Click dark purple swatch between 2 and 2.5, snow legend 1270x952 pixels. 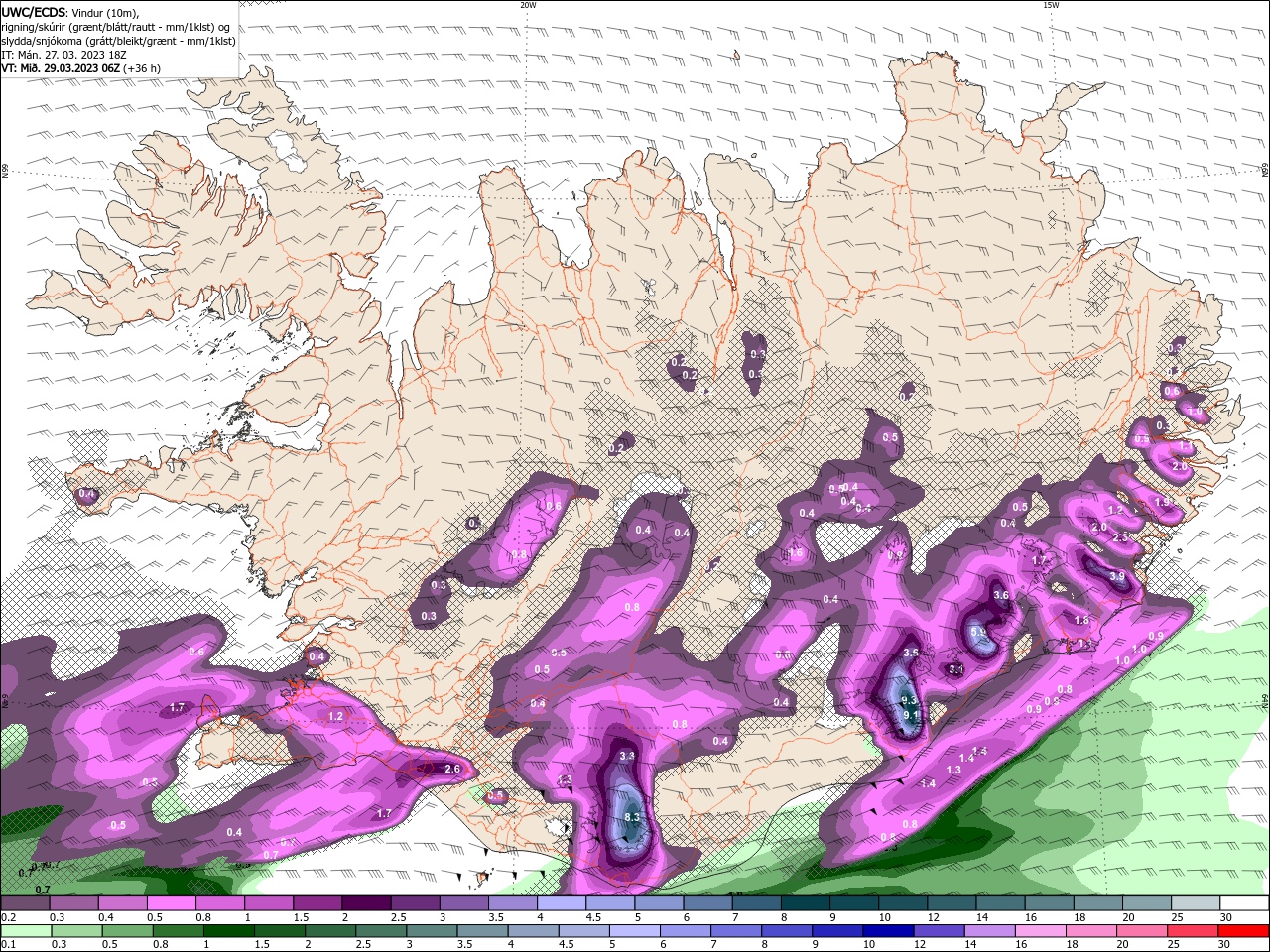(366, 903)
